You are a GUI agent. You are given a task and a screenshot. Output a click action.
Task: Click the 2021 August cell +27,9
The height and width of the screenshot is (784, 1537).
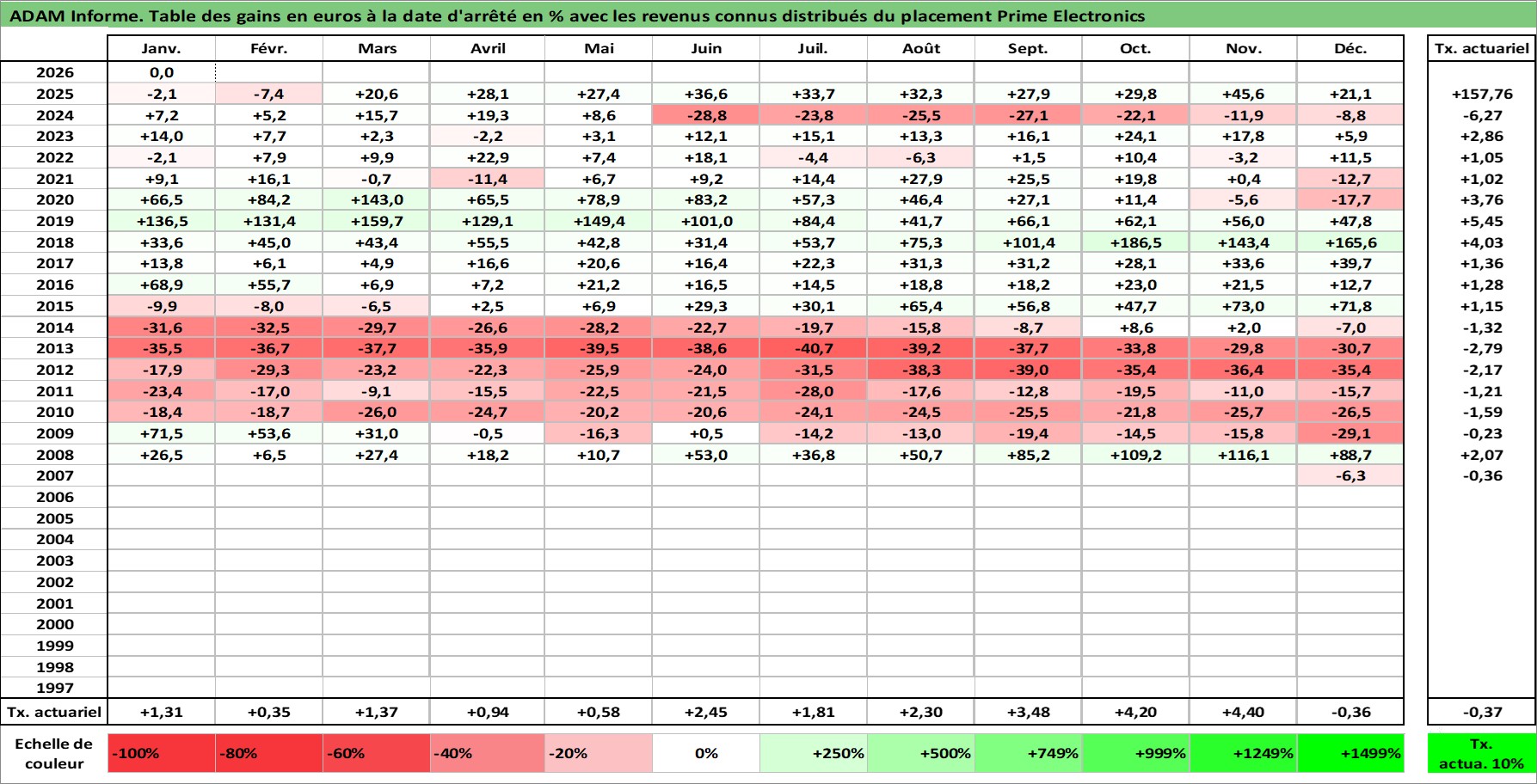tap(921, 179)
